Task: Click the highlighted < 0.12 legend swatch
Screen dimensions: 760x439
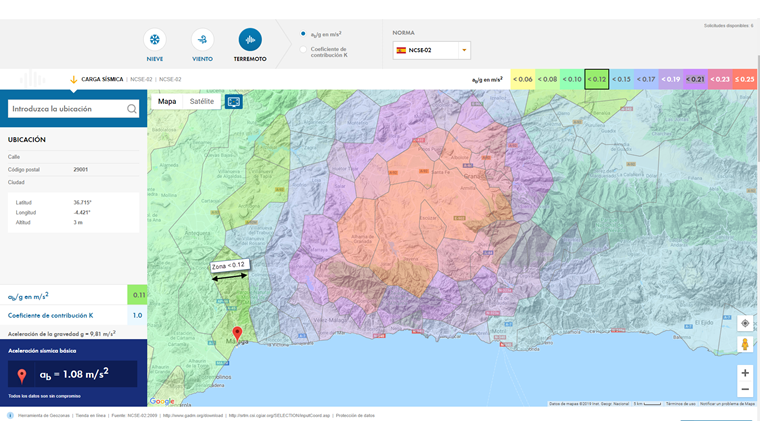Action: (597, 79)
